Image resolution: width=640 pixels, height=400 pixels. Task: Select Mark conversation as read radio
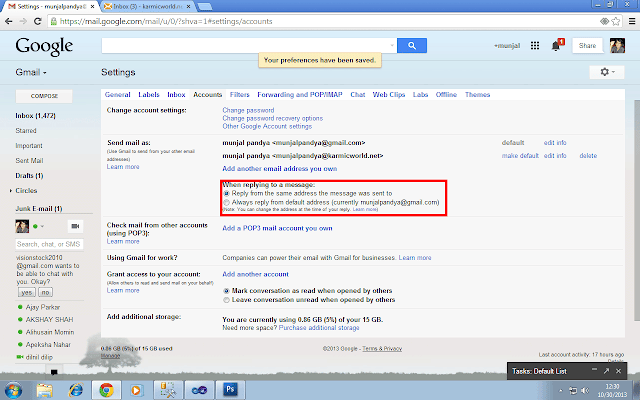[x=227, y=291]
